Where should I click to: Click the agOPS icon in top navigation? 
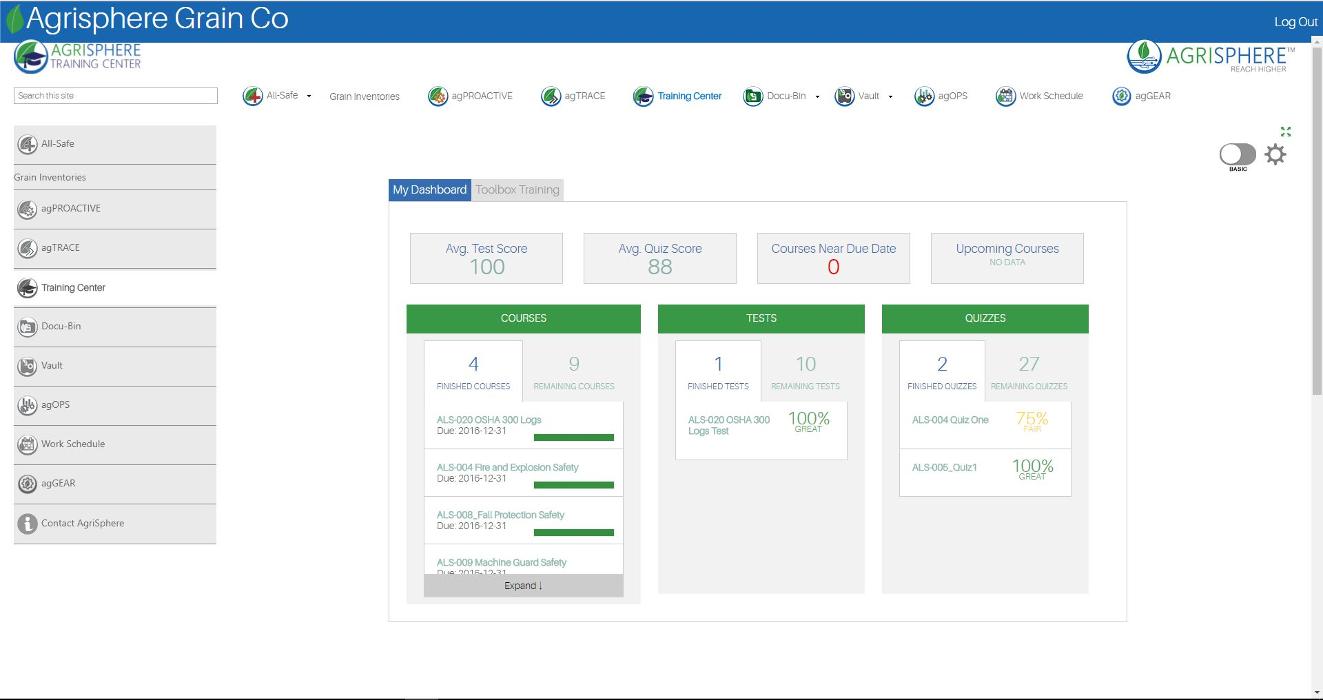[x=924, y=96]
